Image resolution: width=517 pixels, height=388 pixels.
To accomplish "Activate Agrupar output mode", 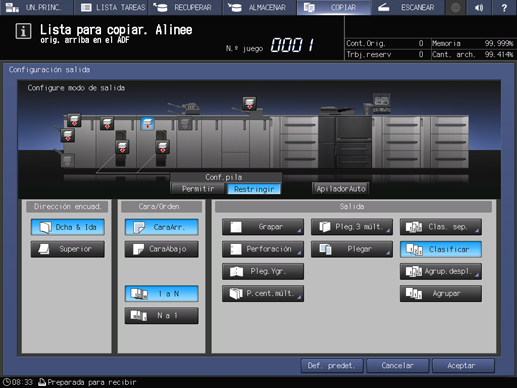I will click(x=441, y=294).
